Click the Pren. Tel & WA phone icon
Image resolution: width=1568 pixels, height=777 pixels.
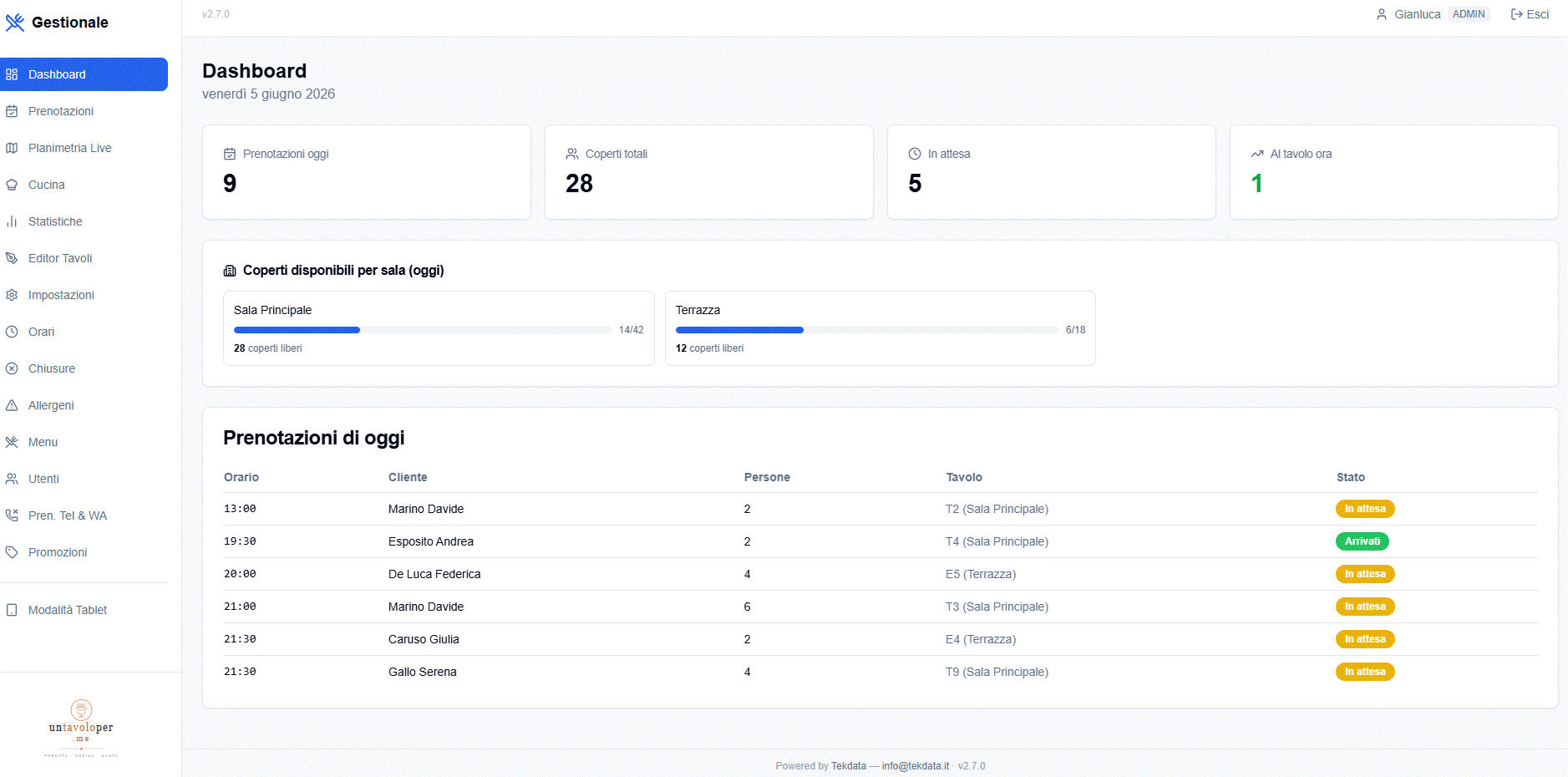12,515
